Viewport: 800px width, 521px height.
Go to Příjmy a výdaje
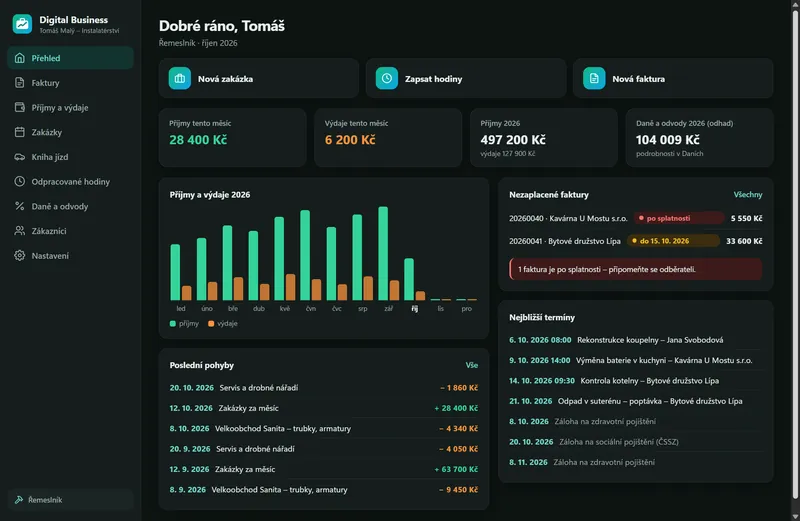point(70,107)
